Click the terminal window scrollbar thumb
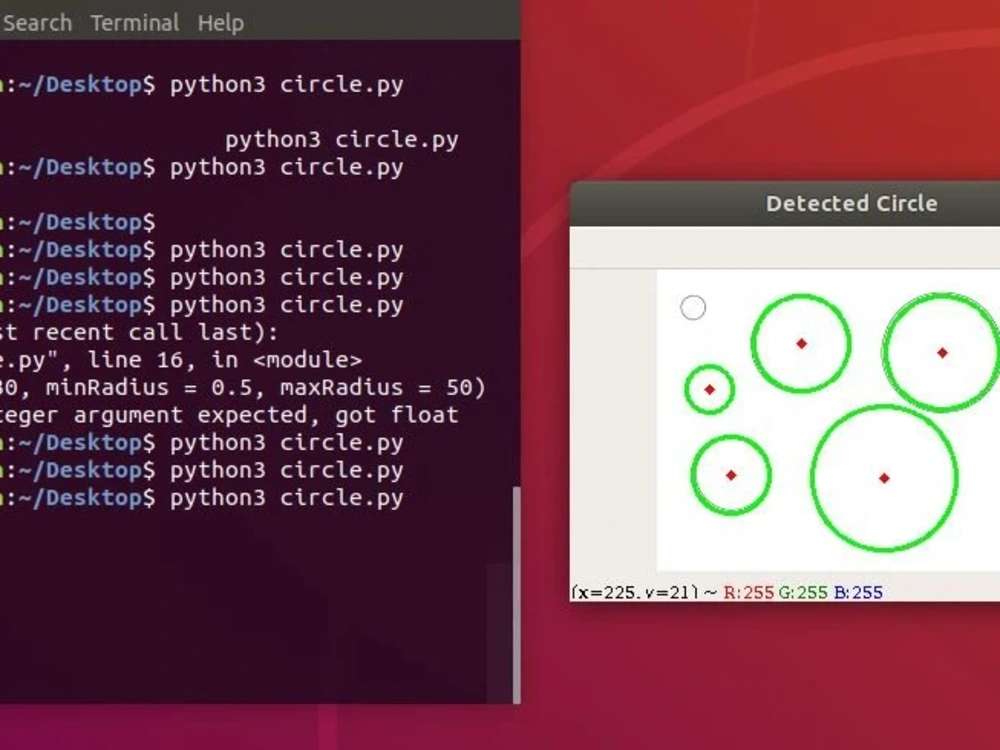Viewport: 1000px width, 750px height. [x=517, y=595]
